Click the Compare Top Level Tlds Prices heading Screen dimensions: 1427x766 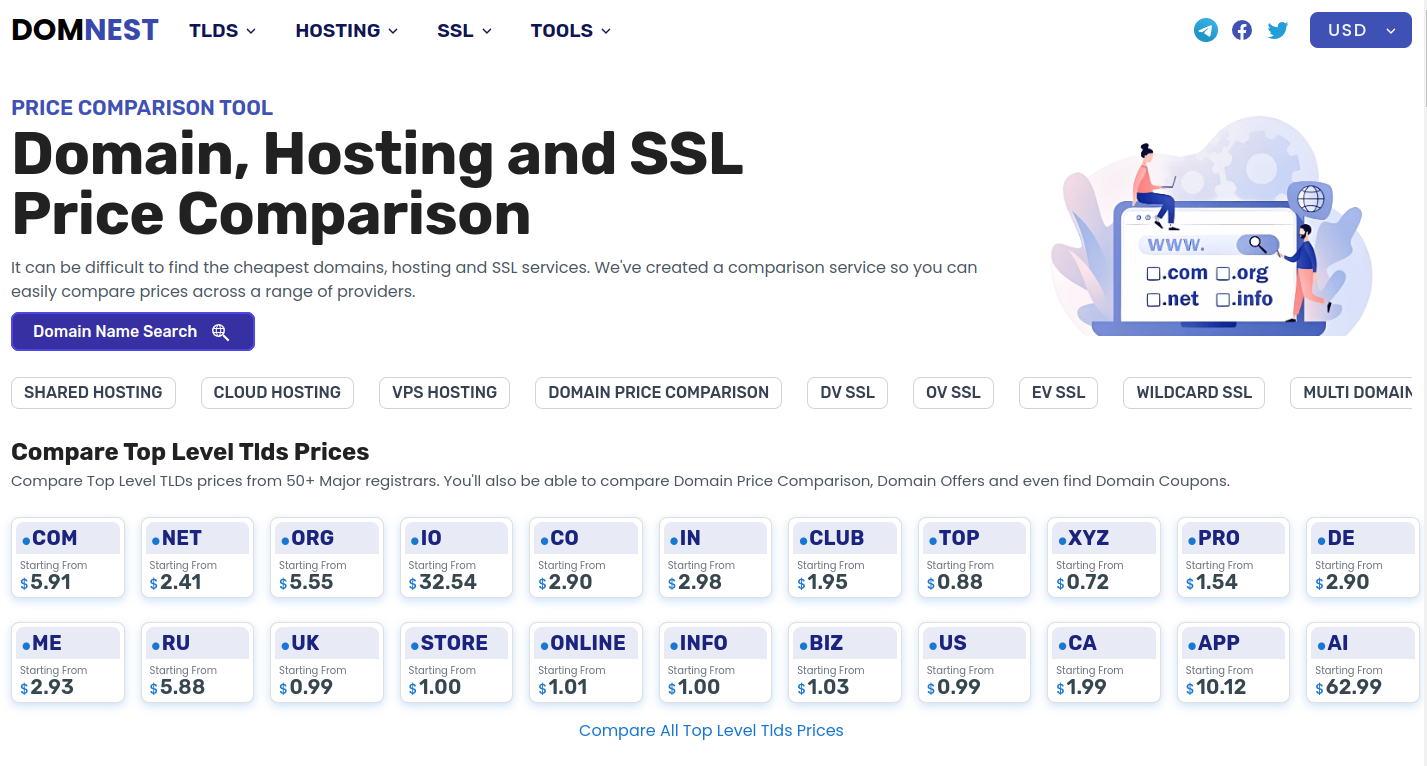tap(190, 452)
